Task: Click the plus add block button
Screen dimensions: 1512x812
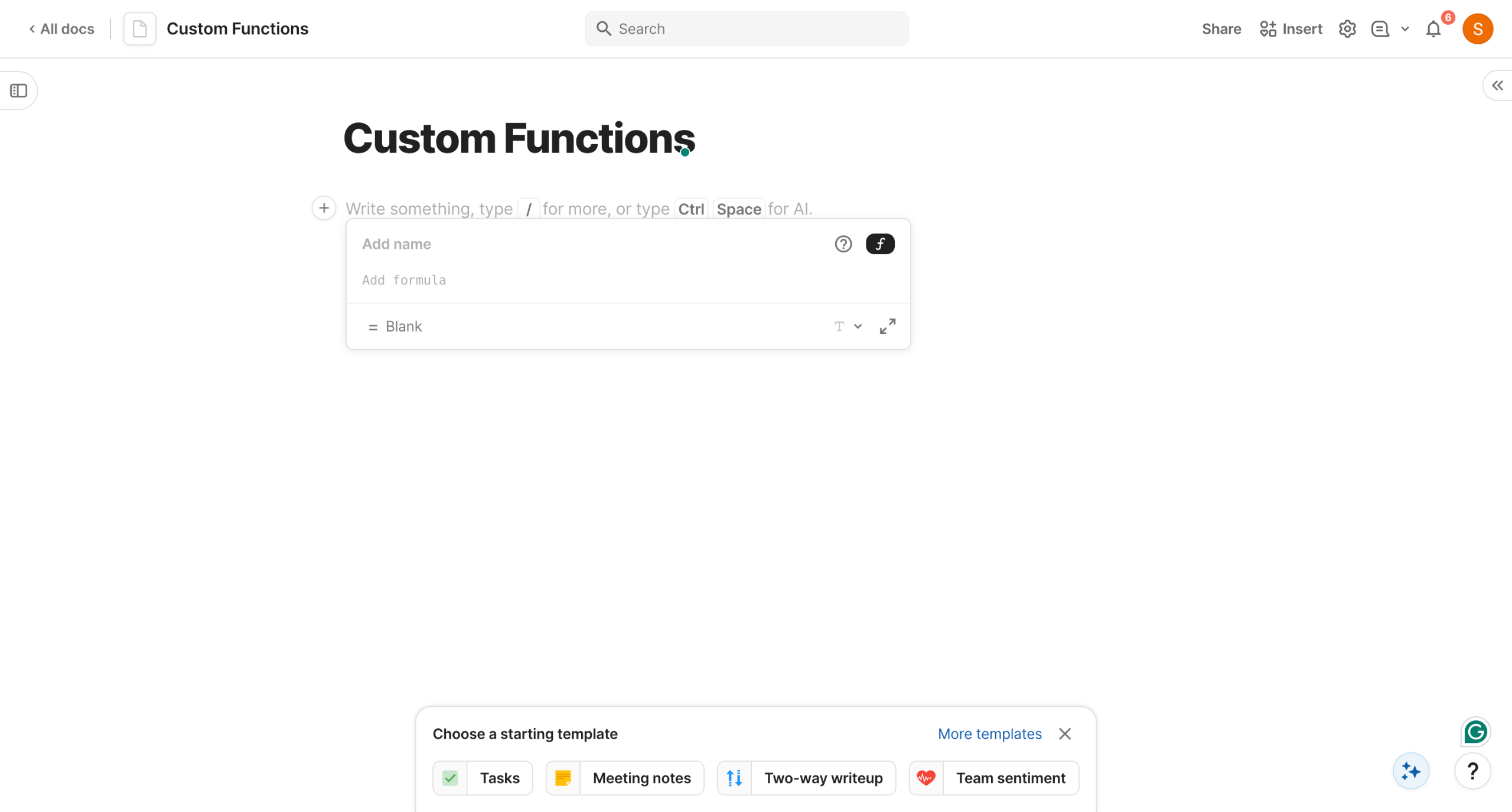Action: tap(324, 208)
